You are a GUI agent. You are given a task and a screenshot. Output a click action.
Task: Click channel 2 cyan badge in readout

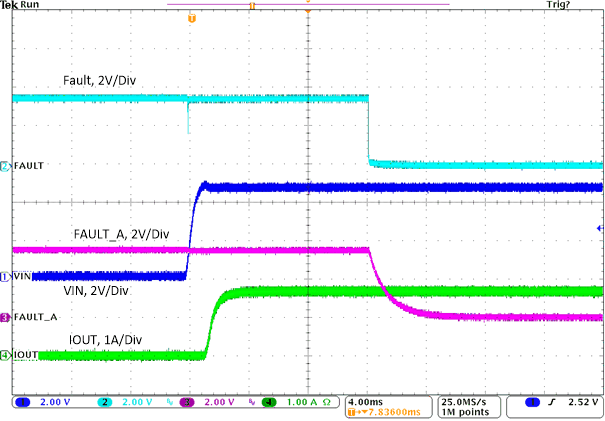[103, 402]
